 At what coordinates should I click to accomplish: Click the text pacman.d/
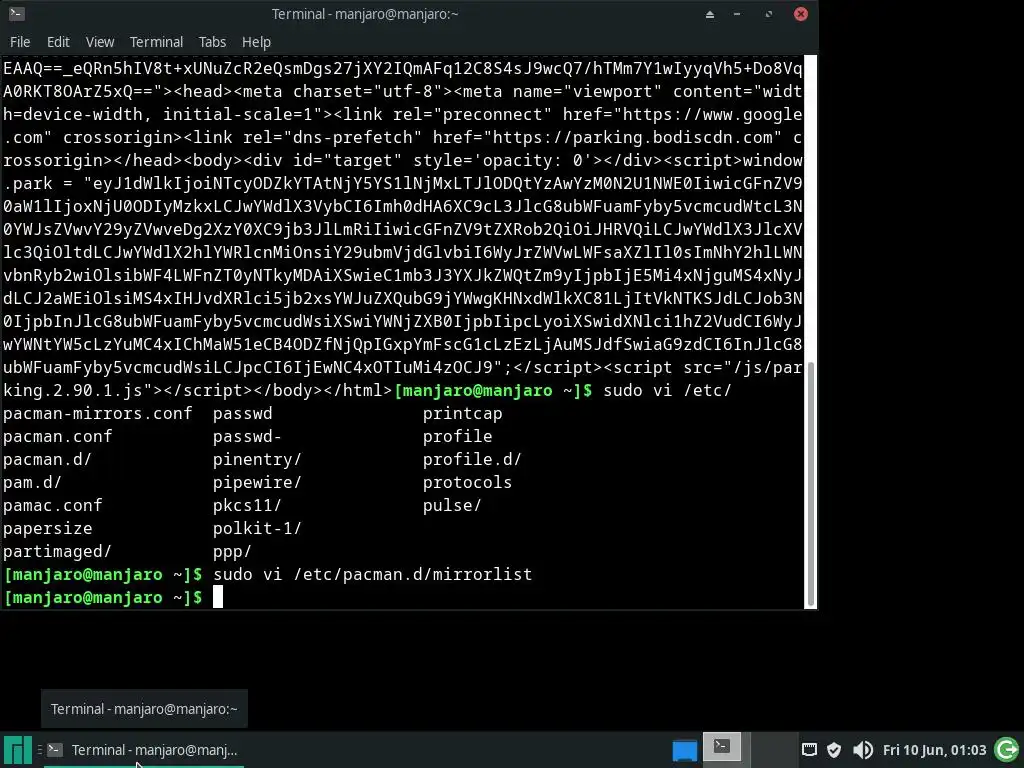47,459
